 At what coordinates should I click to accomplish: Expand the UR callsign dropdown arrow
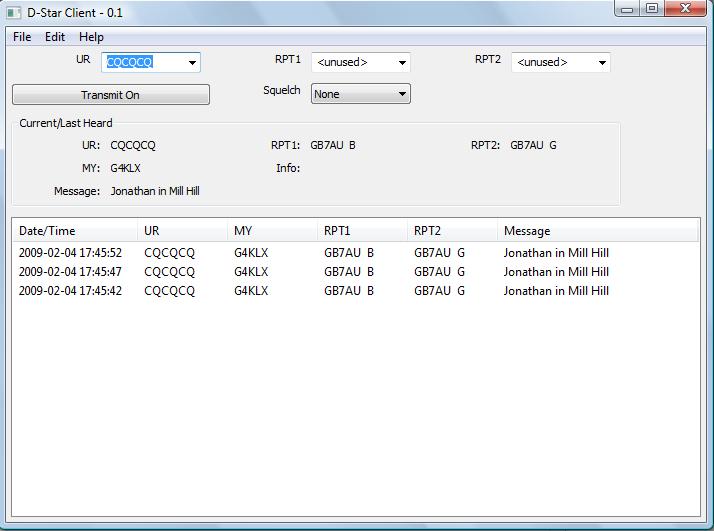[x=192, y=63]
